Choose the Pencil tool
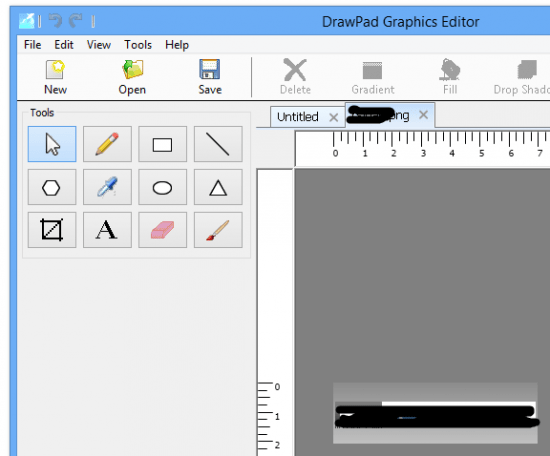Screen dimensions: 550x456 (107, 144)
